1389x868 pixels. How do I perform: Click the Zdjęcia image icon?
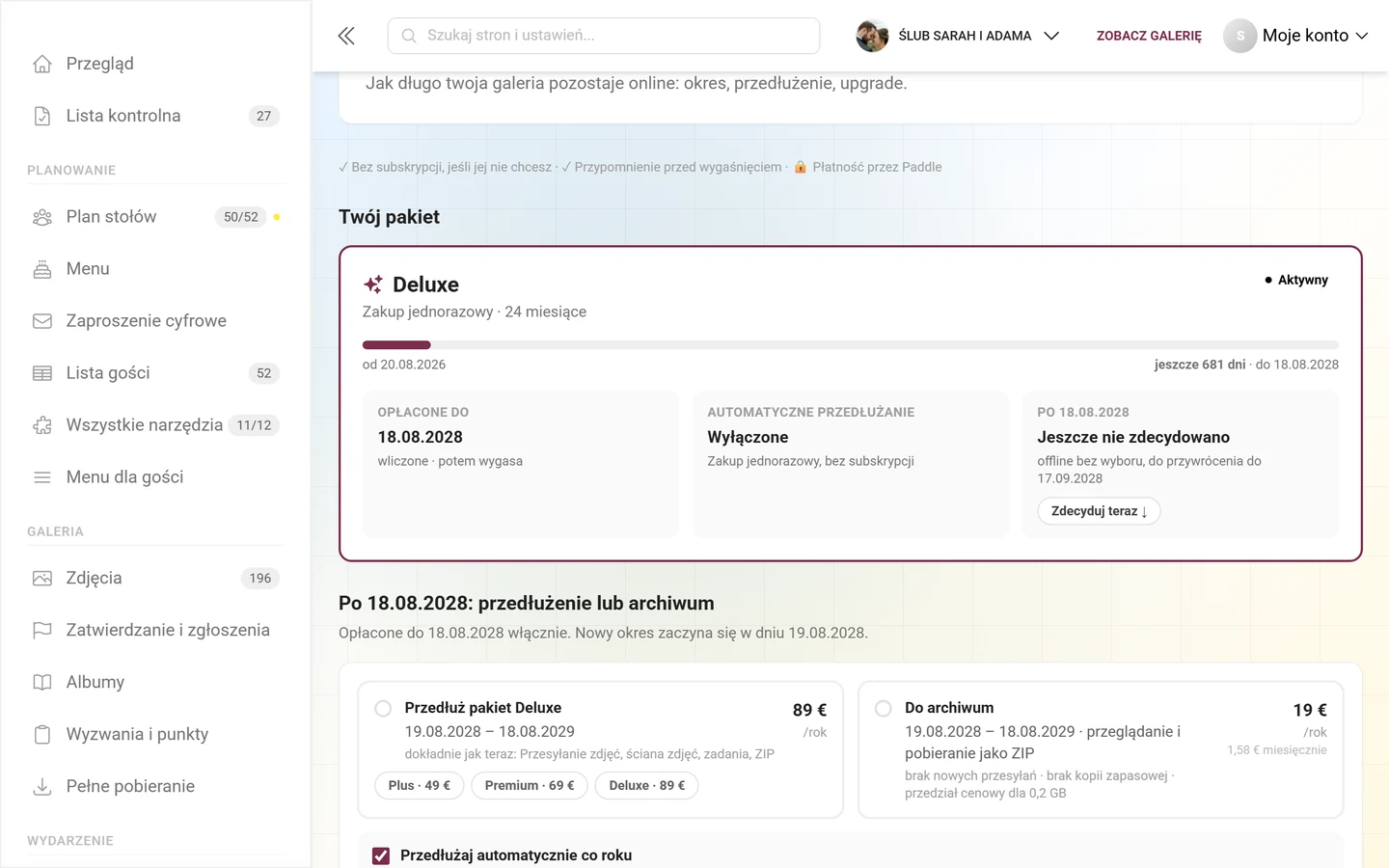pos(42,579)
